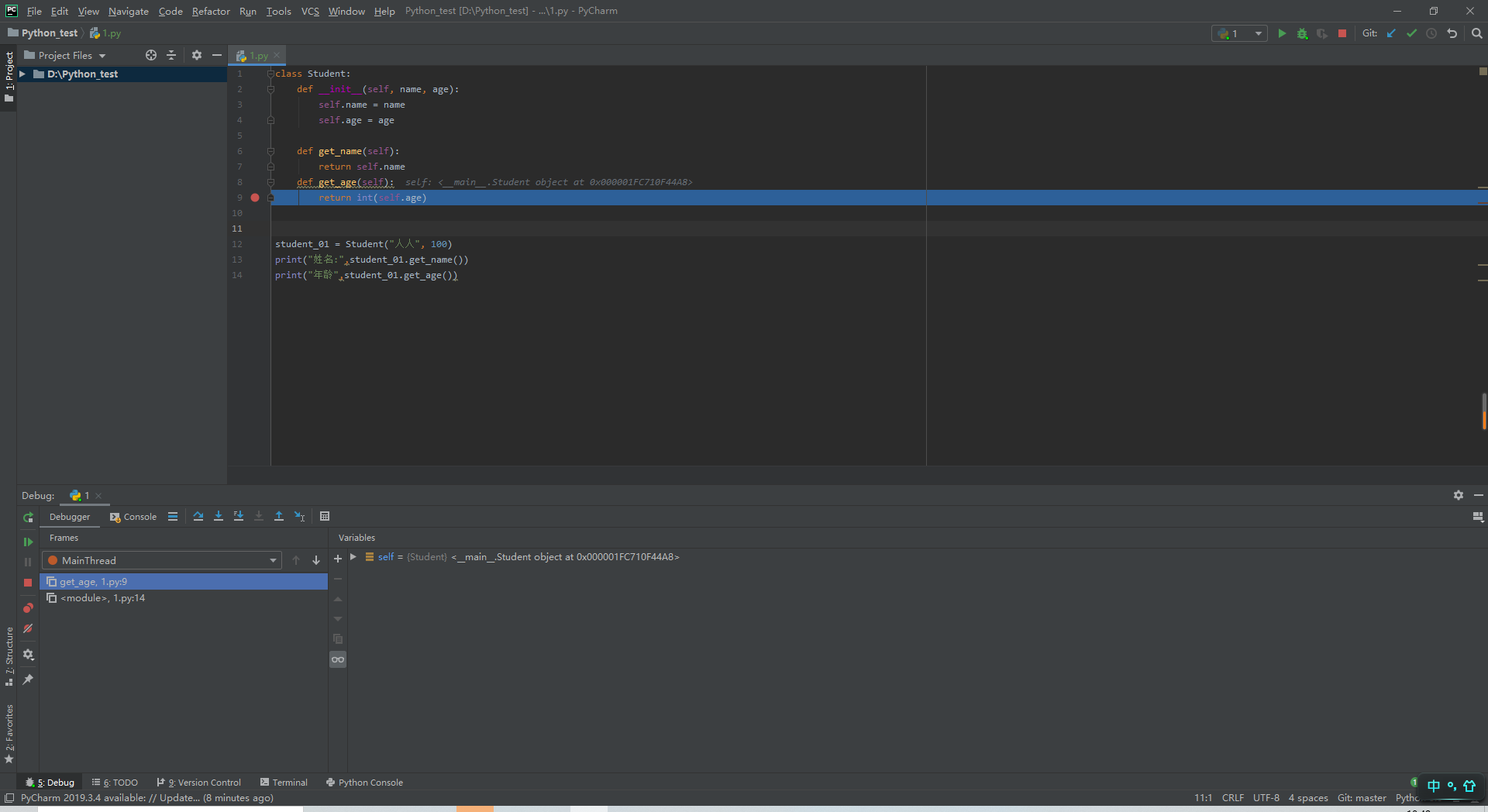Image resolution: width=1488 pixels, height=812 pixels.
Task: Collapse the get_name method fold on line 6
Action: 270,151
